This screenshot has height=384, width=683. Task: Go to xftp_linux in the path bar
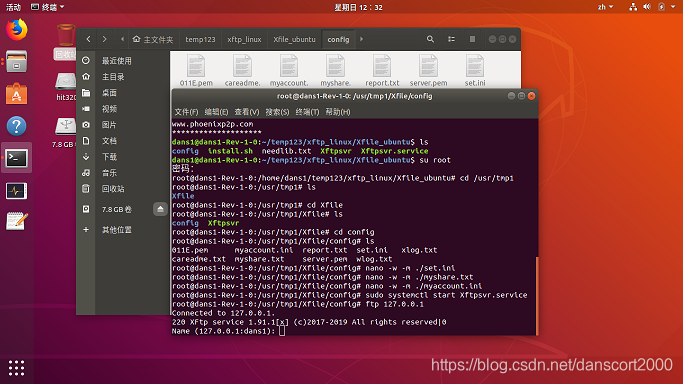244,39
